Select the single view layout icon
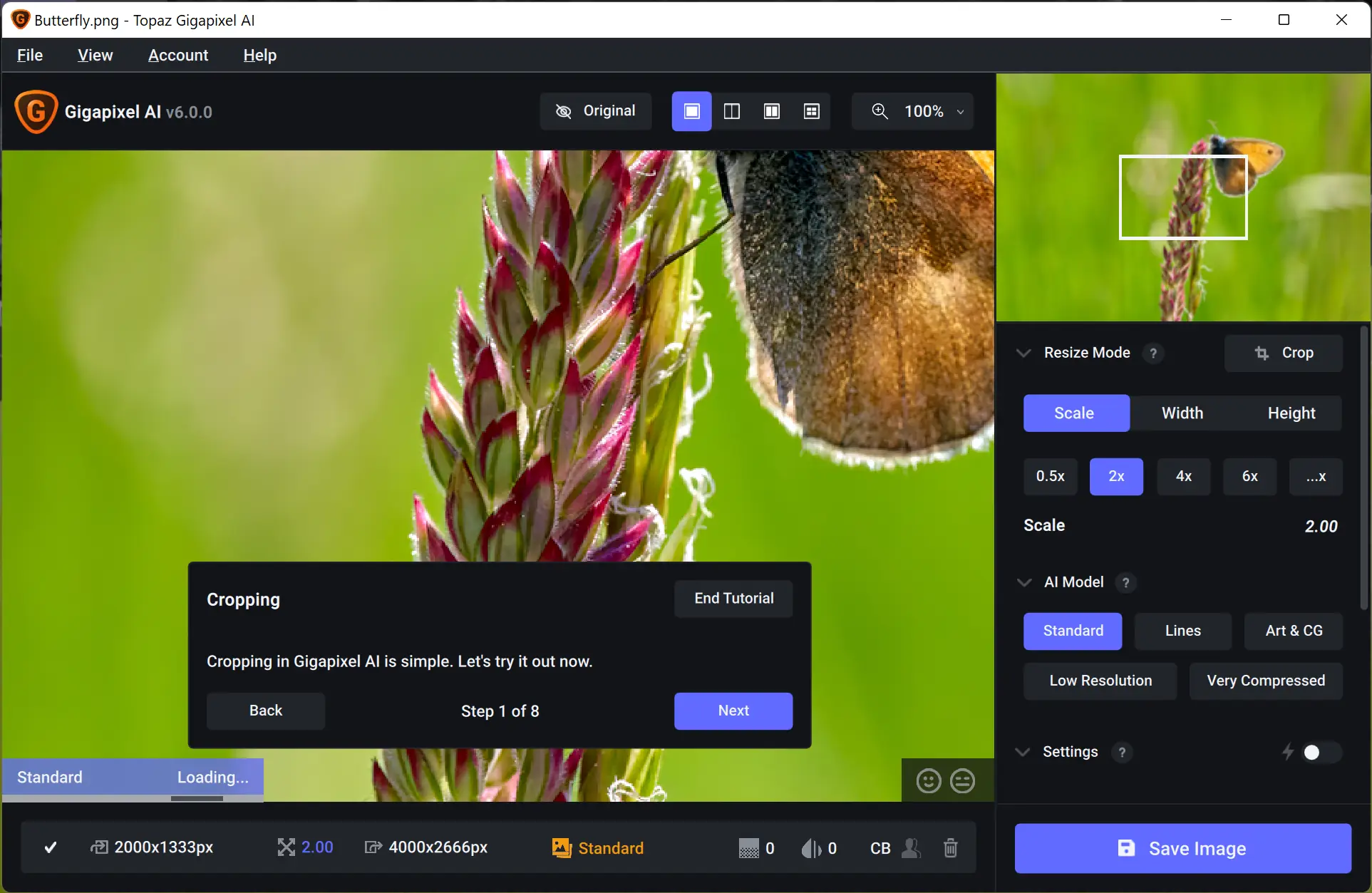The height and width of the screenshot is (893, 1372). (x=691, y=111)
